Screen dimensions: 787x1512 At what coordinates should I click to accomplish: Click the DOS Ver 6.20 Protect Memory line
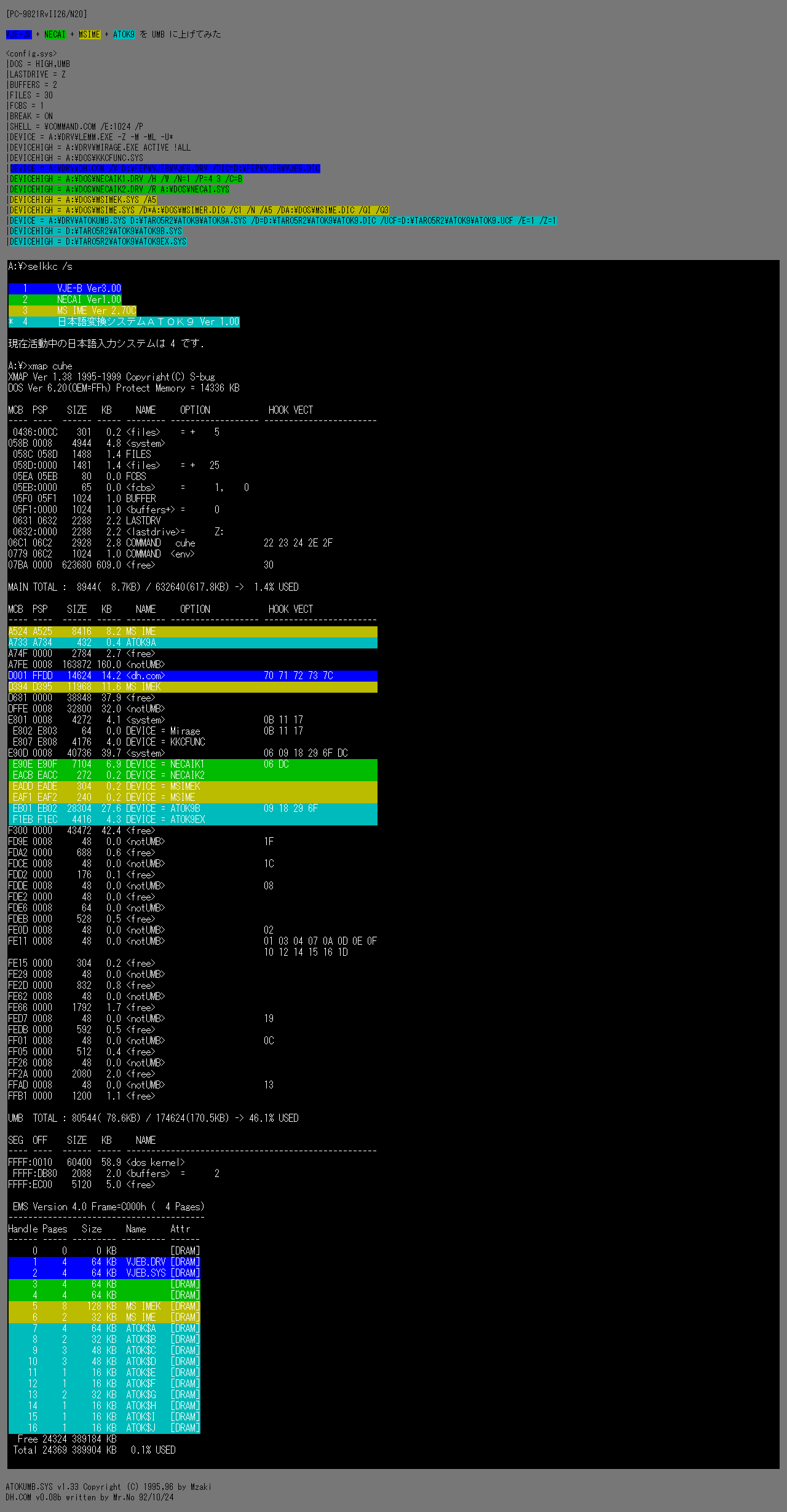click(x=124, y=388)
